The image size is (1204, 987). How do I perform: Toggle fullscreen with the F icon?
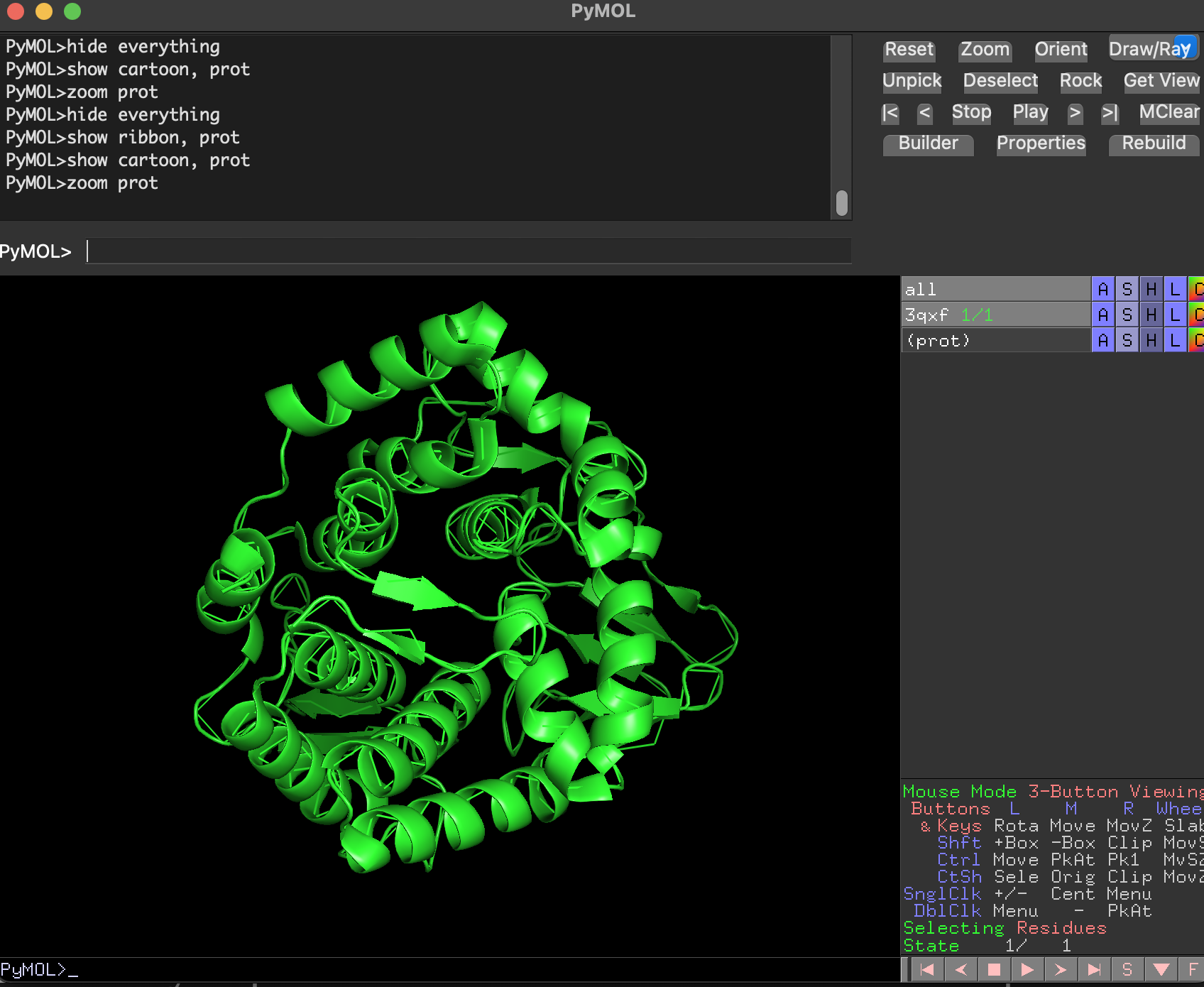pyautogui.click(x=1192, y=969)
